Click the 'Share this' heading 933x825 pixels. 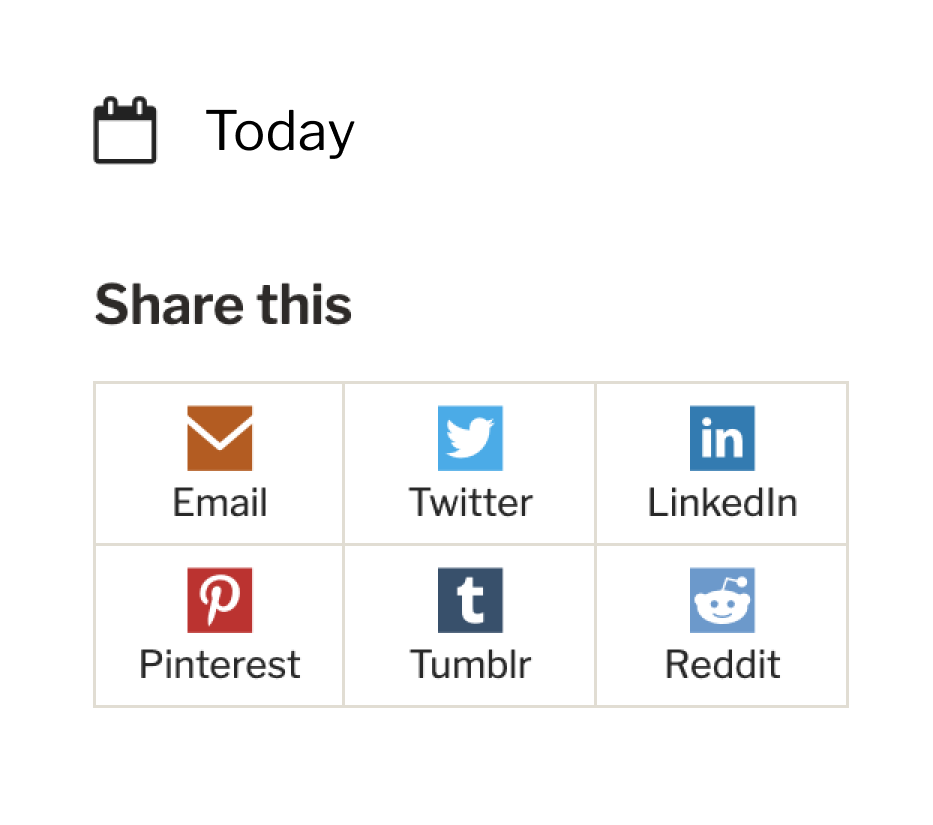pyautogui.click(x=223, y=305)
